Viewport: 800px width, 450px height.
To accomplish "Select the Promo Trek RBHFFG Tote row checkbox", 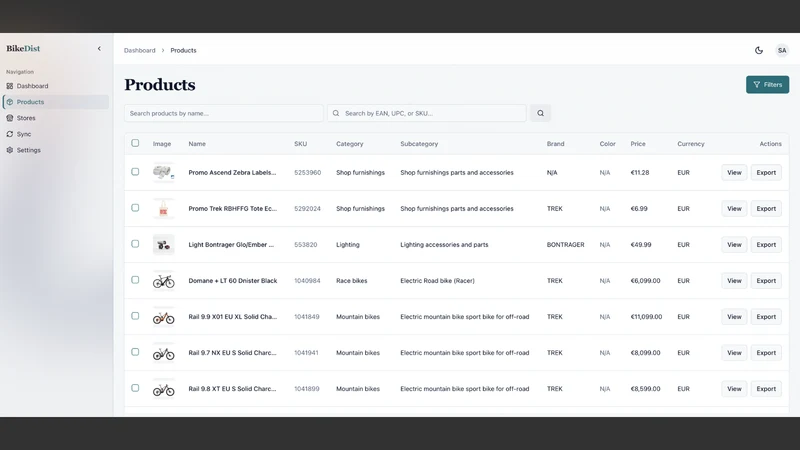I will click(x=135, y=208).
